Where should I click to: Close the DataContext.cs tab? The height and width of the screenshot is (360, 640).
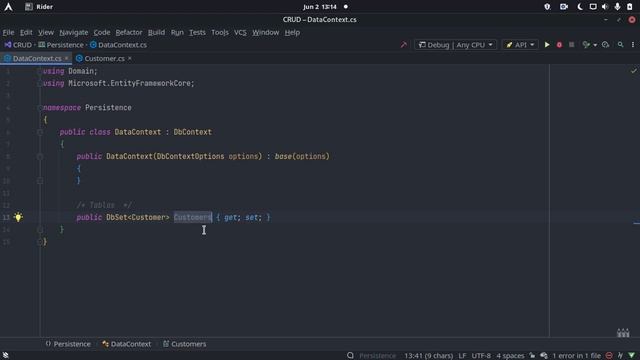[66, 58]
